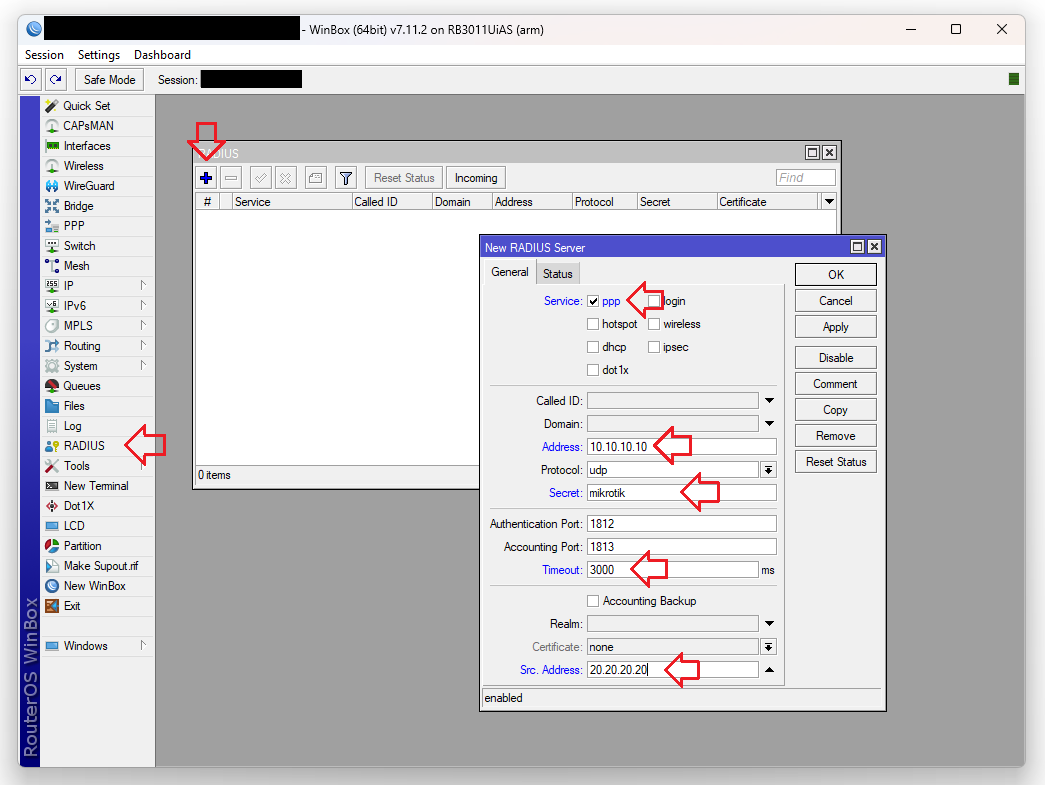Expand the Called ID field arrow

point(769,401)
